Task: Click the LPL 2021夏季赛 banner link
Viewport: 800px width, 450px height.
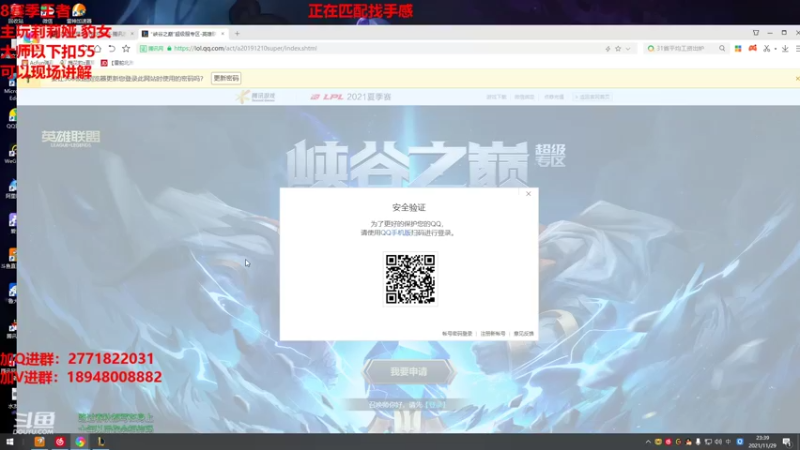Action: [351, 97]
